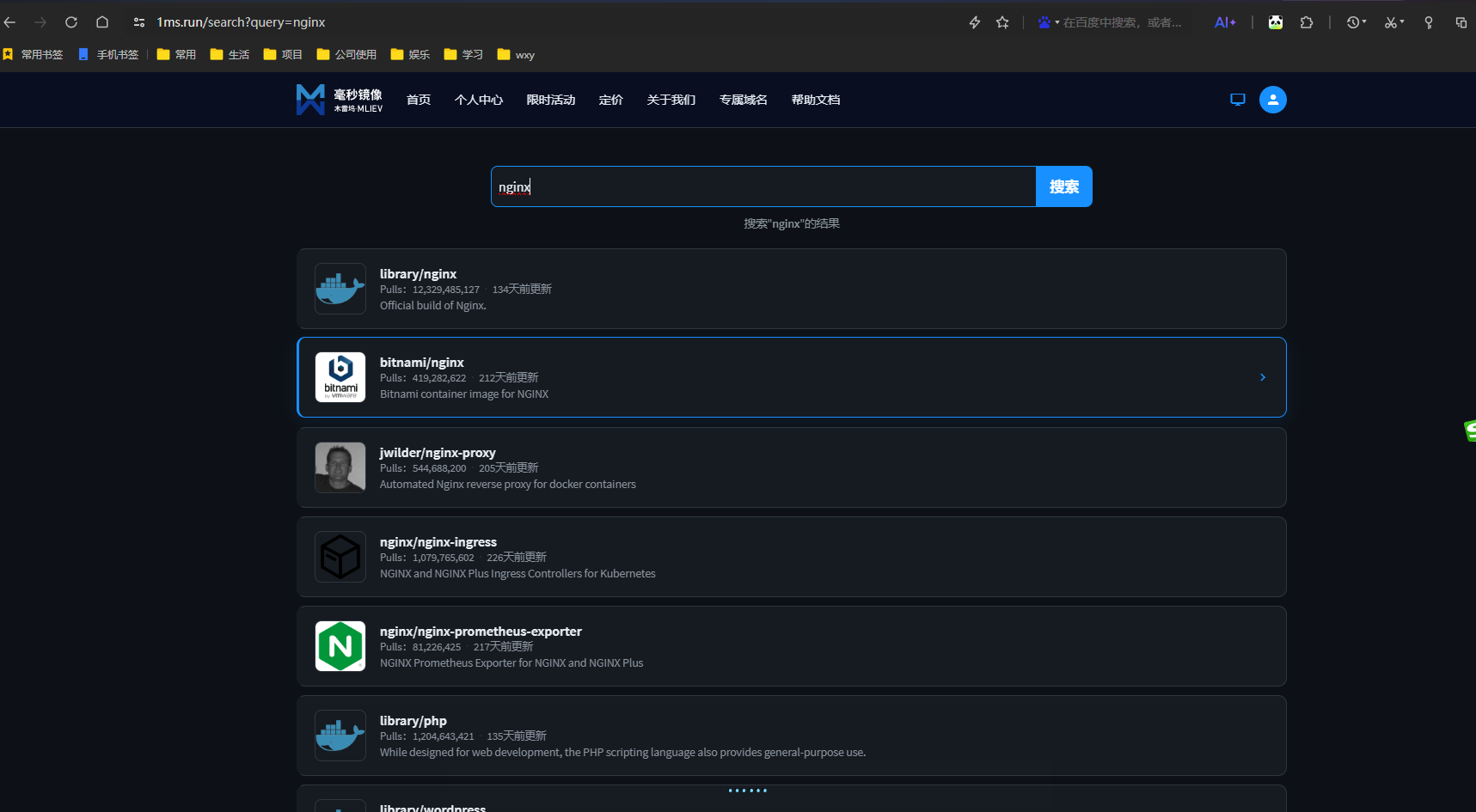Image resolution: width=1476 pixels, height=812 pixels.
Task: Open 帮助文档 navigation item
Action: click(816, 100)
